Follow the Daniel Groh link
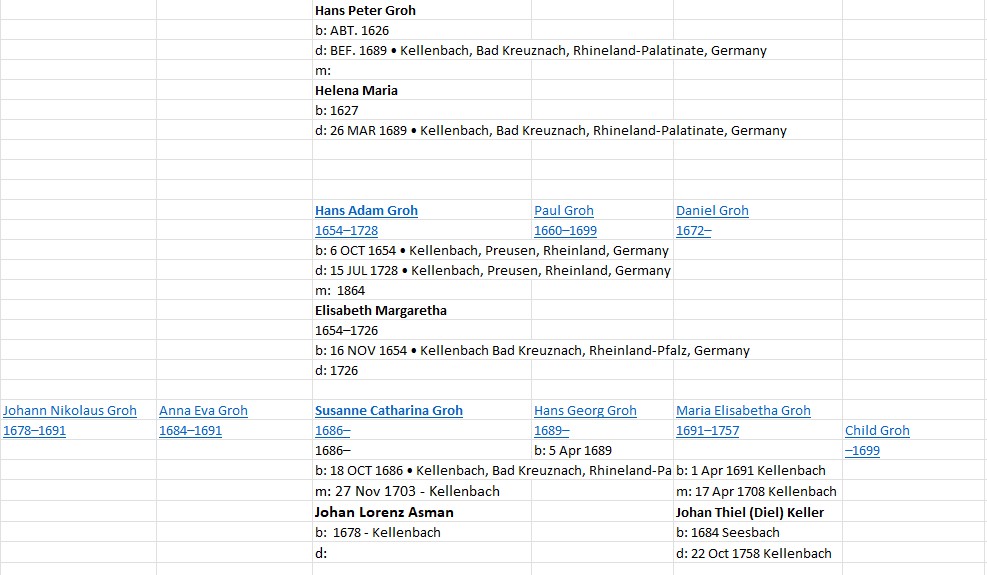 click(712, 211)
